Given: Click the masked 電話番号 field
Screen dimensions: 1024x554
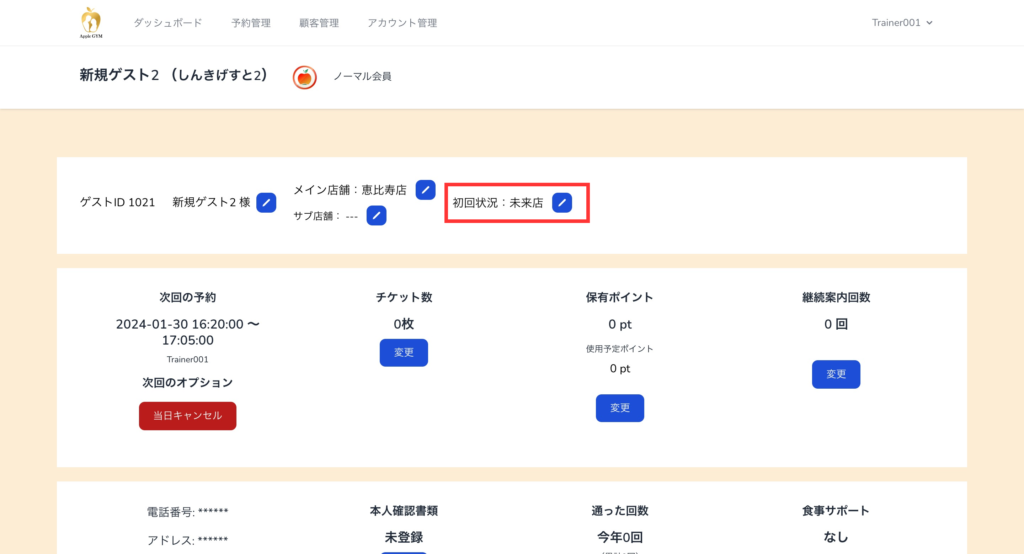Looking at the screenshot, I should pyautogui.click(x=187, y=512).
